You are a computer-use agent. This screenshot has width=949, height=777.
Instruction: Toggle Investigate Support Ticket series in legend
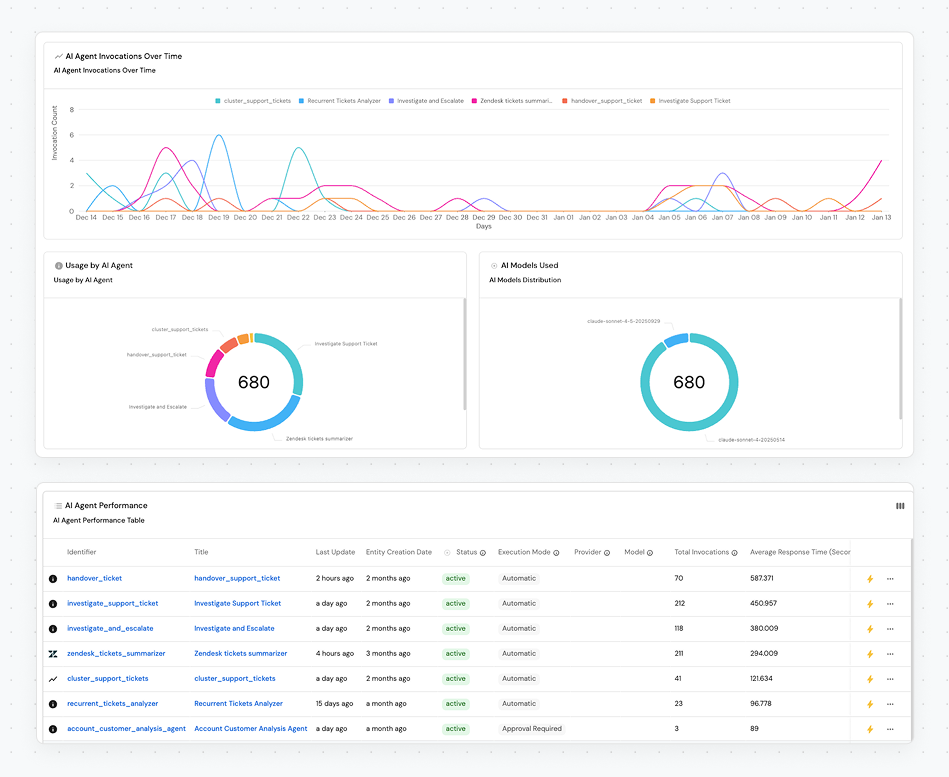(690, 101)
